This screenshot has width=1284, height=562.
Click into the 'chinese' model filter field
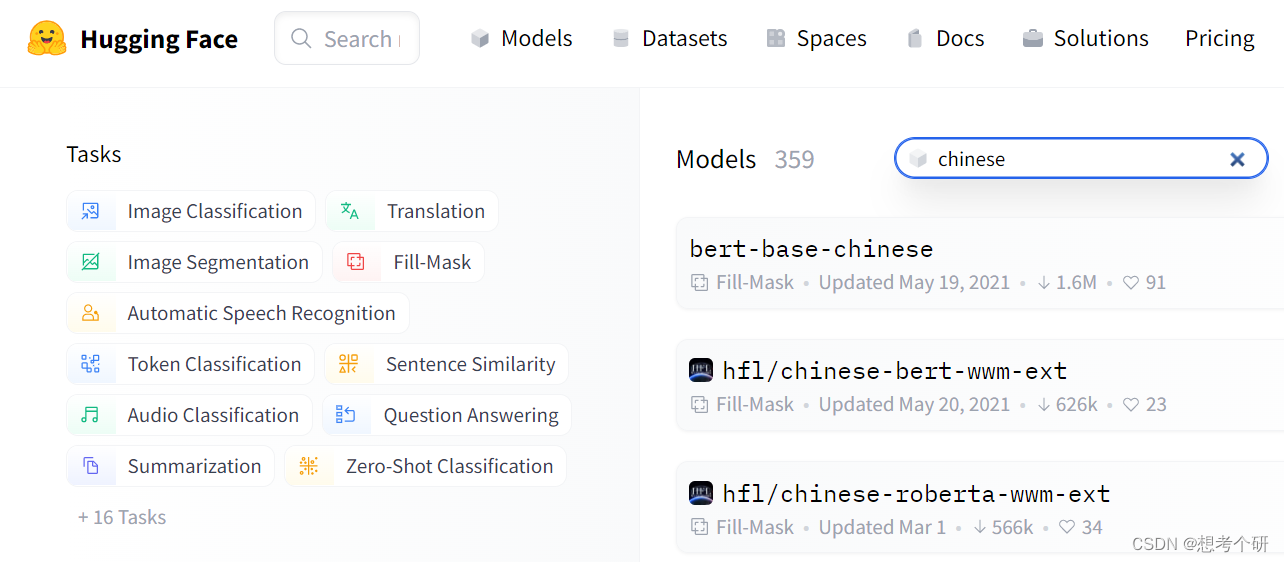click(x=1081, y=159)
